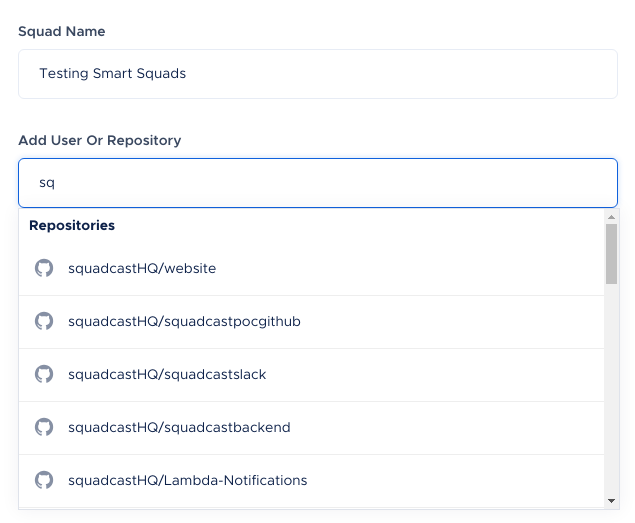Click the Repositories section heading
This screenshot has height=523, width=635.
pos(72,226)
